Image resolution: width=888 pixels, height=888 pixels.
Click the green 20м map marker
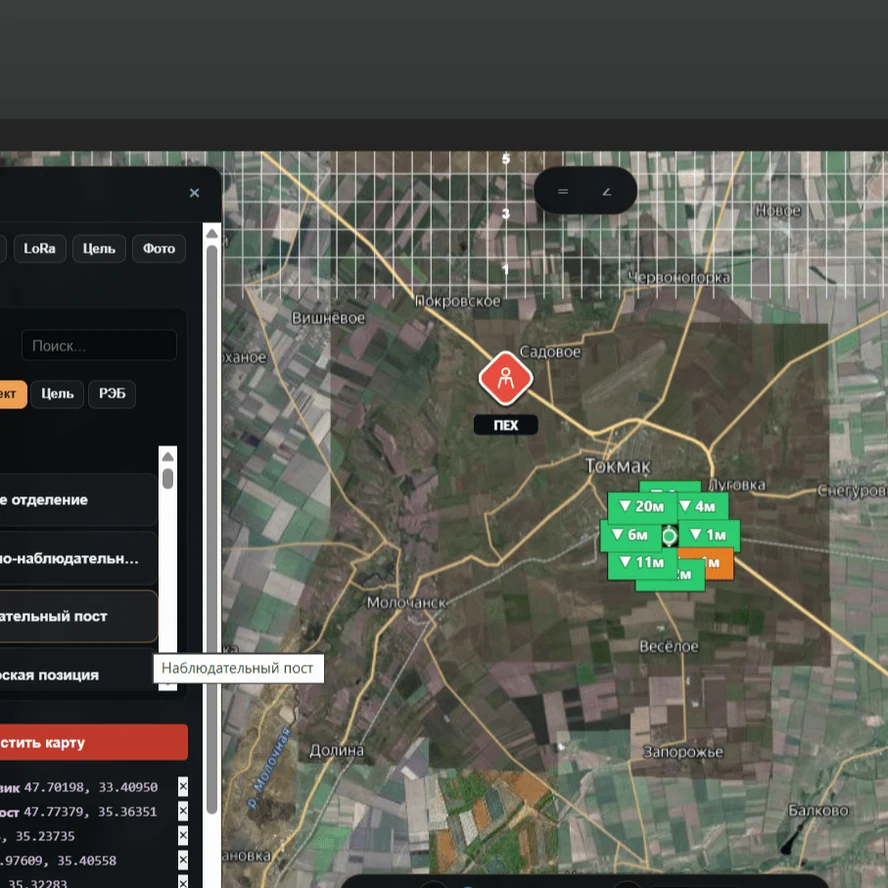(642, 506)
